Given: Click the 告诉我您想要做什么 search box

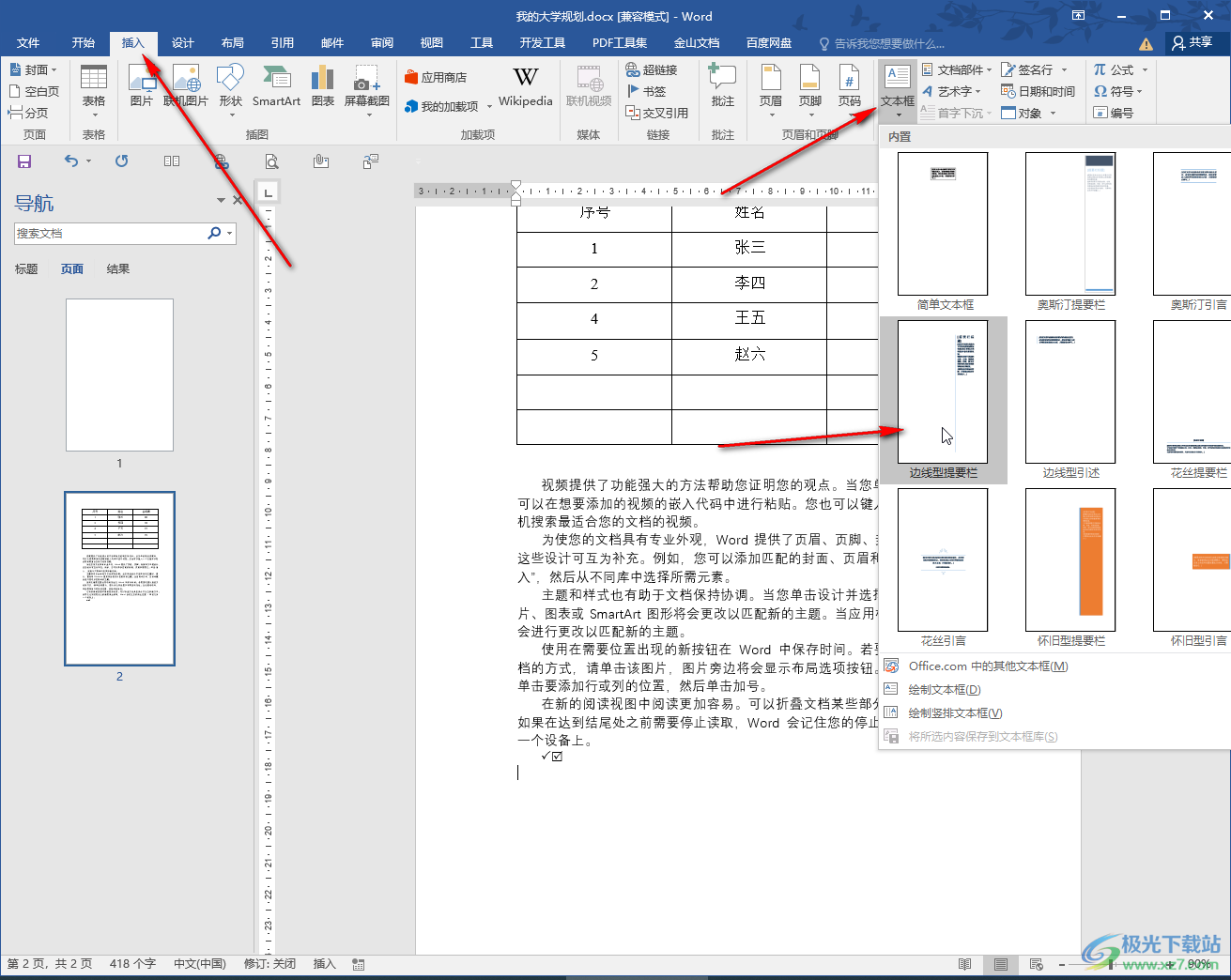Looking at the screenshot, I should tap(883, 43).
